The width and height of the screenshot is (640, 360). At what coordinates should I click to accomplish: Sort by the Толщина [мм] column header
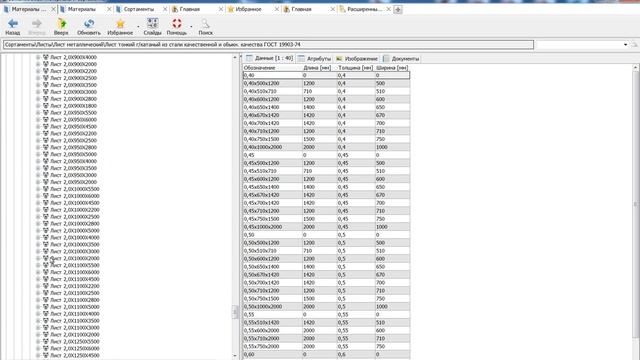tap(356, 68)
